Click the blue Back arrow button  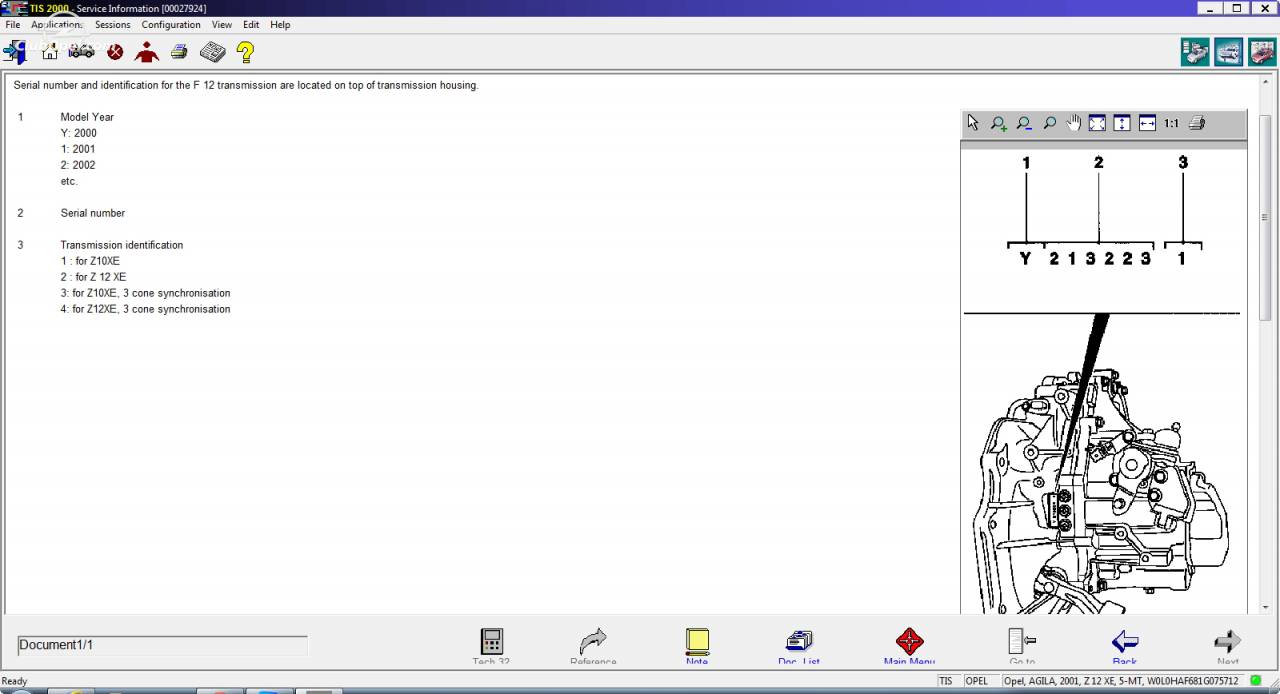point(1125,646)
